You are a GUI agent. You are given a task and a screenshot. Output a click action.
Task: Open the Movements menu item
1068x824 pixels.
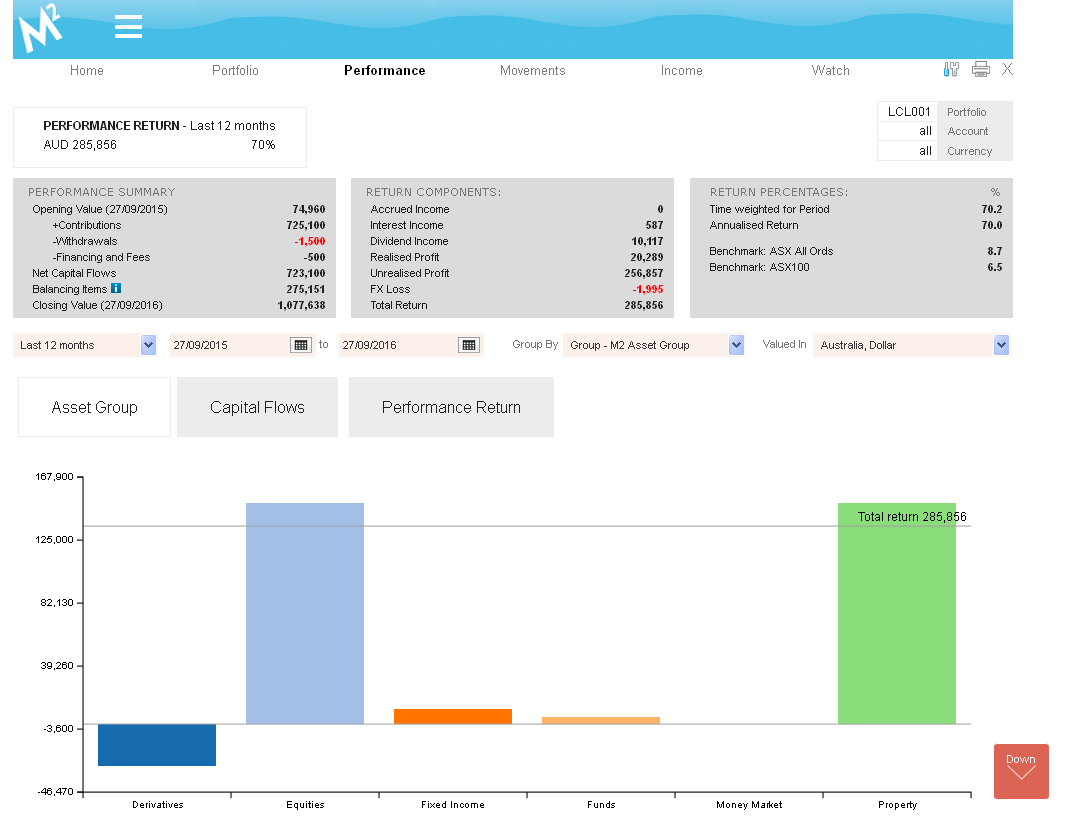click(x=532, y=70)
